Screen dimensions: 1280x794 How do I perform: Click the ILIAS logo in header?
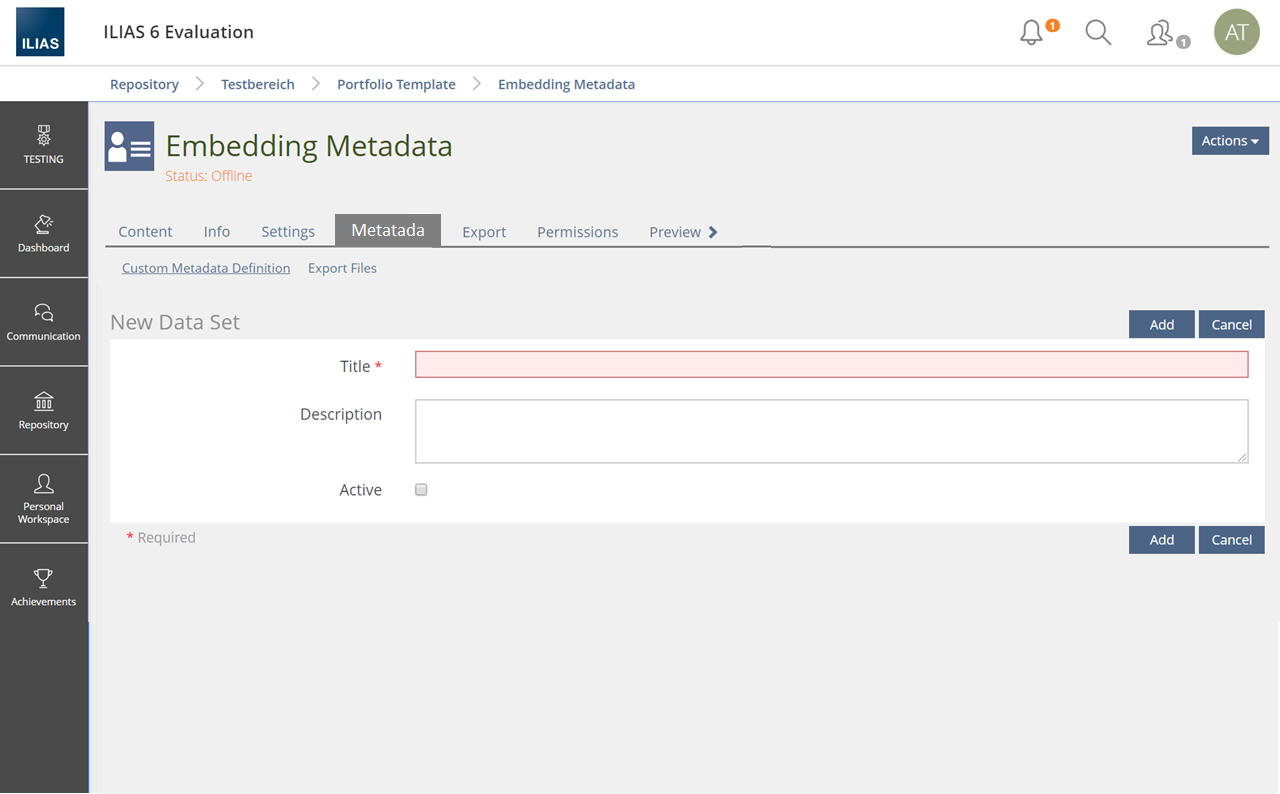(40, 32)
